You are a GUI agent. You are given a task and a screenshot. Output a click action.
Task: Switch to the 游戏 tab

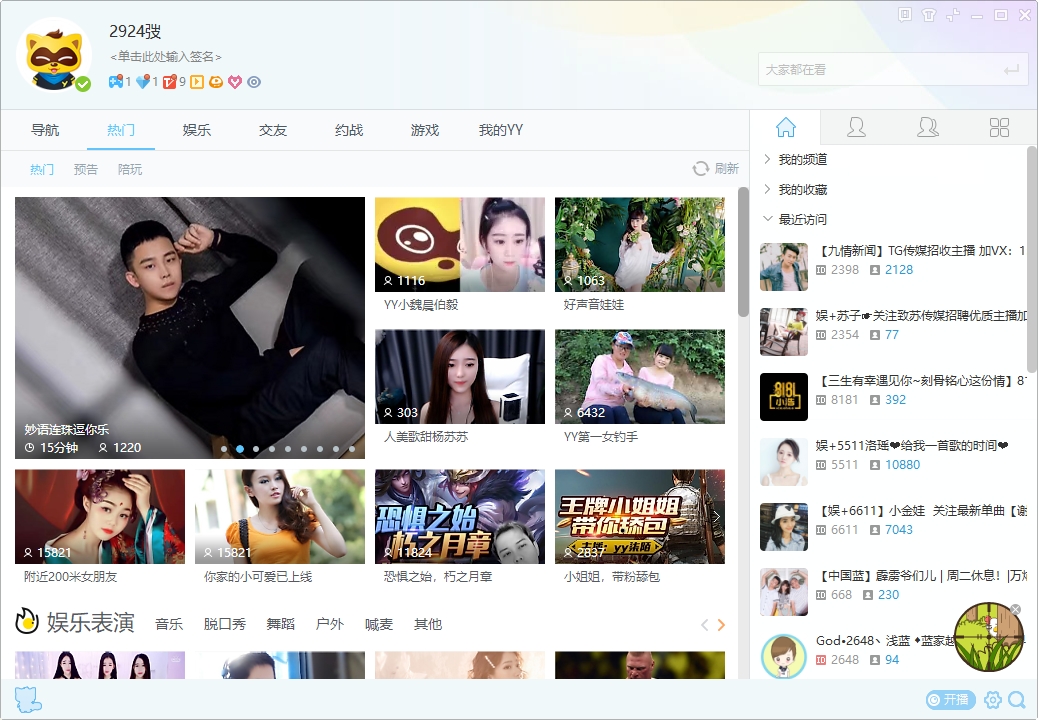pyautogui.click(x=424, y=130)
